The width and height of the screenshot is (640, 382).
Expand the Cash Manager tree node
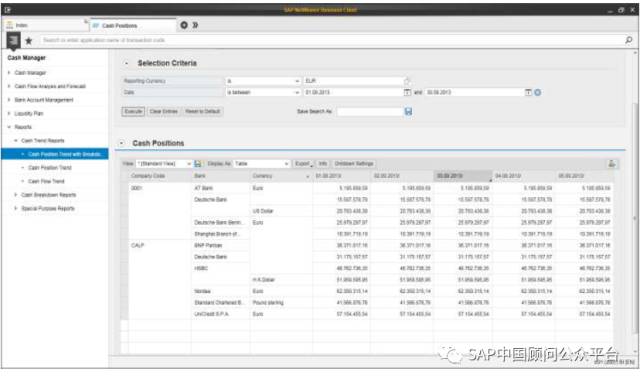(x=9, y=73)
